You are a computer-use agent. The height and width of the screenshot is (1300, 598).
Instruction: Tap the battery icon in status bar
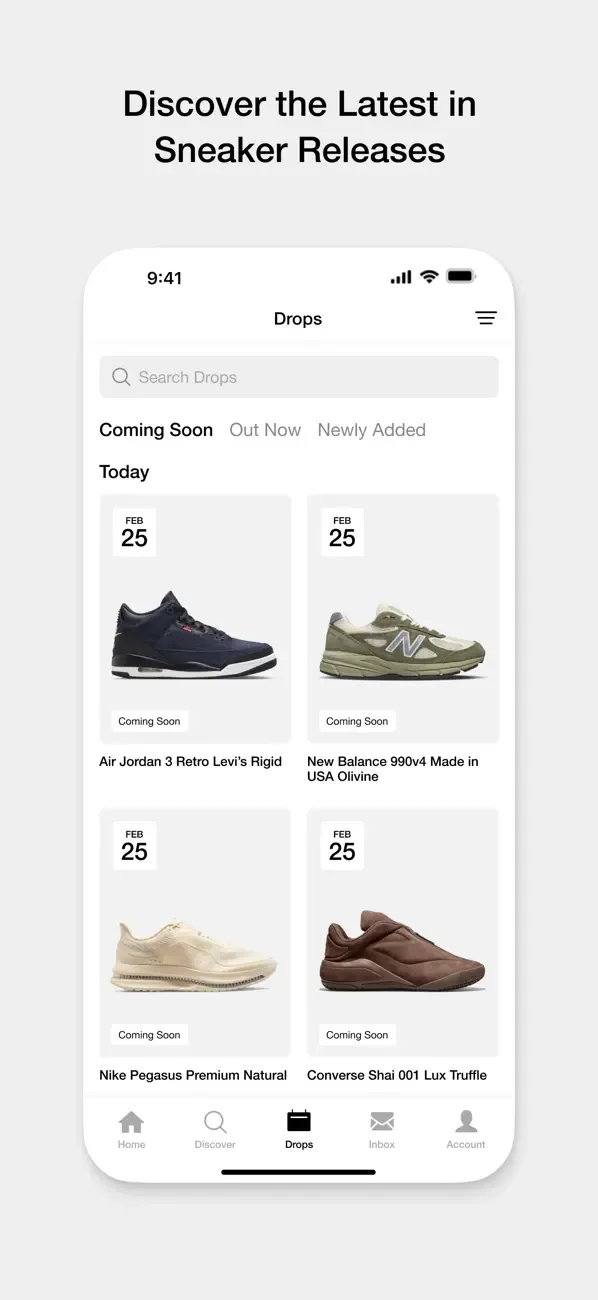pyautogui.click(x=461, y=277)
